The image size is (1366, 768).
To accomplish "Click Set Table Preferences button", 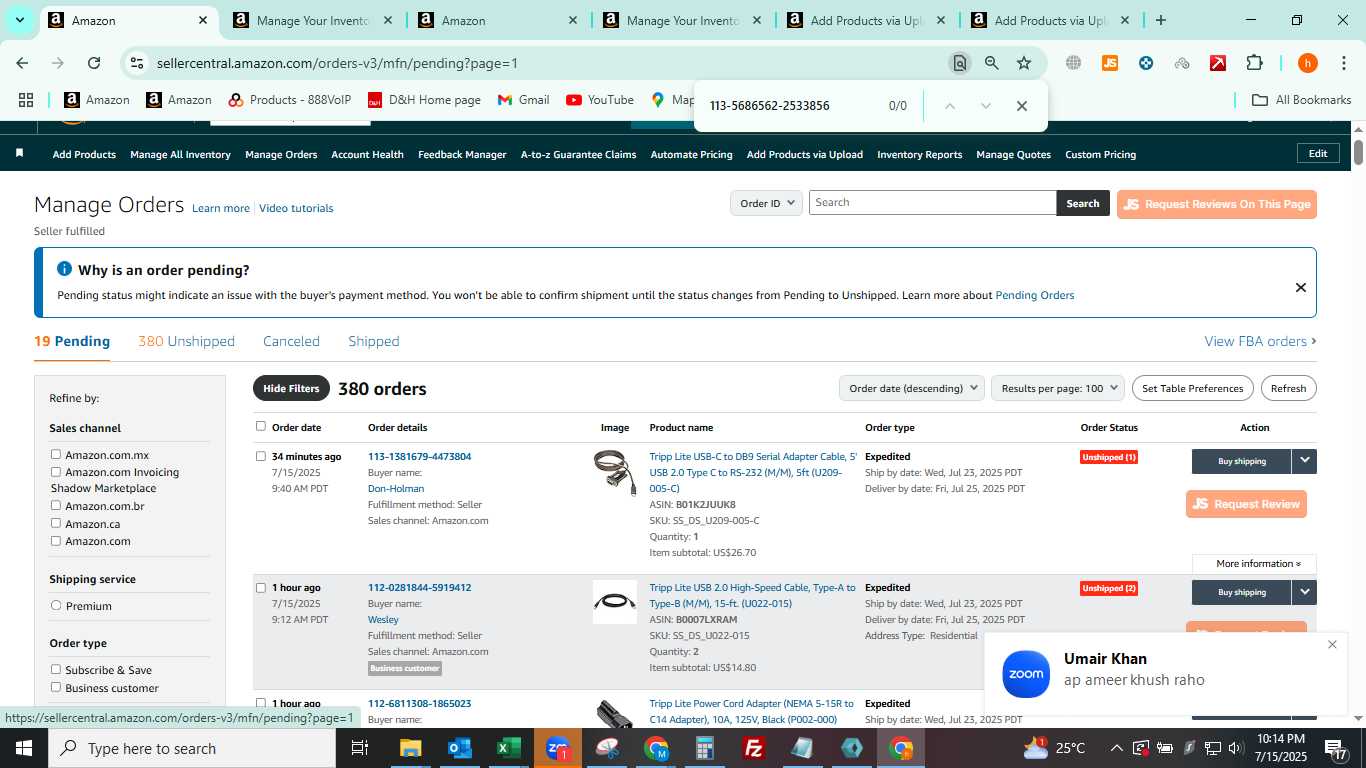I will (1193, 388).
